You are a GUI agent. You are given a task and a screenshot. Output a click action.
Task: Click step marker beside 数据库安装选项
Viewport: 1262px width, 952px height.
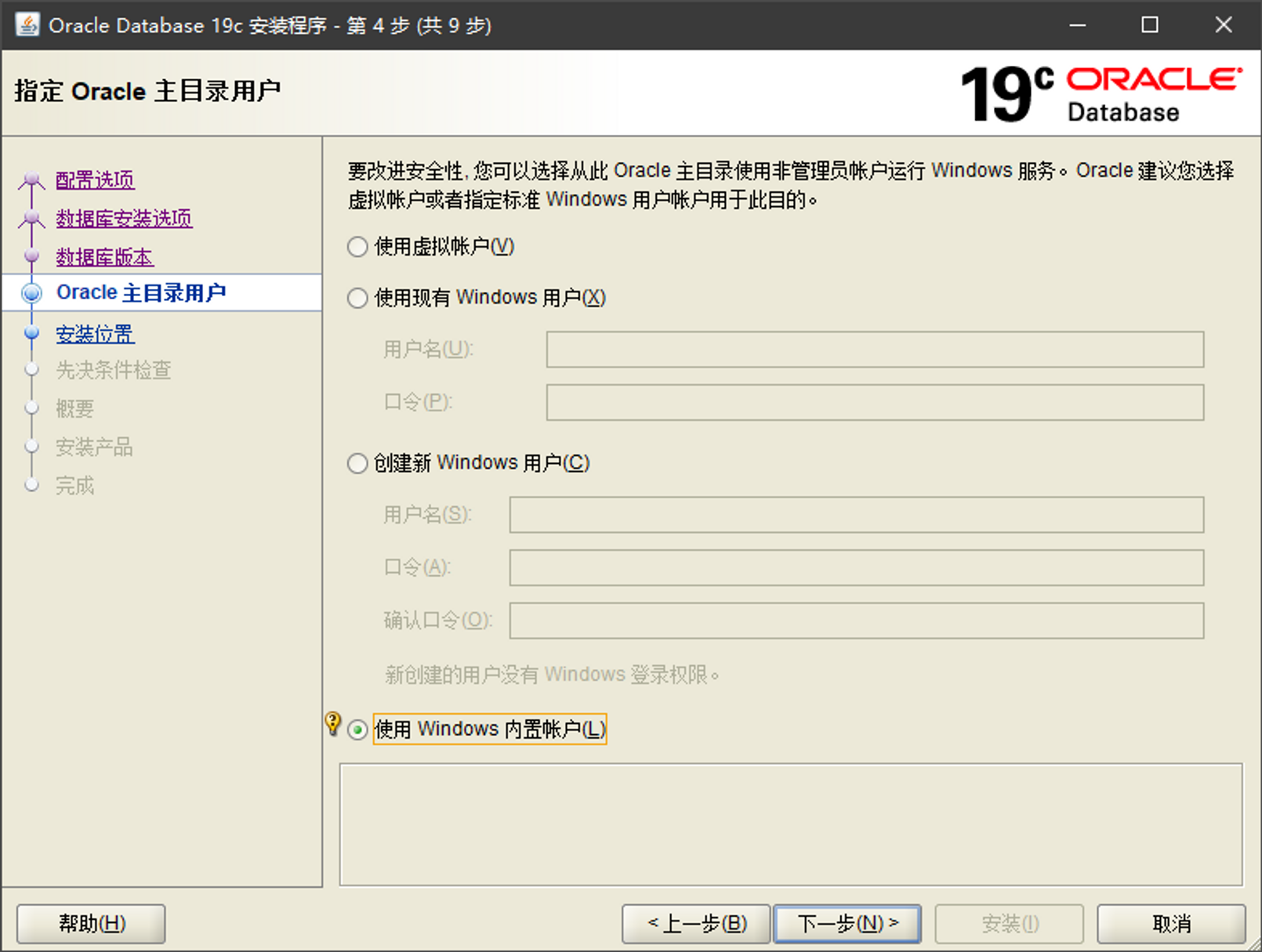(x=32, y=219)
